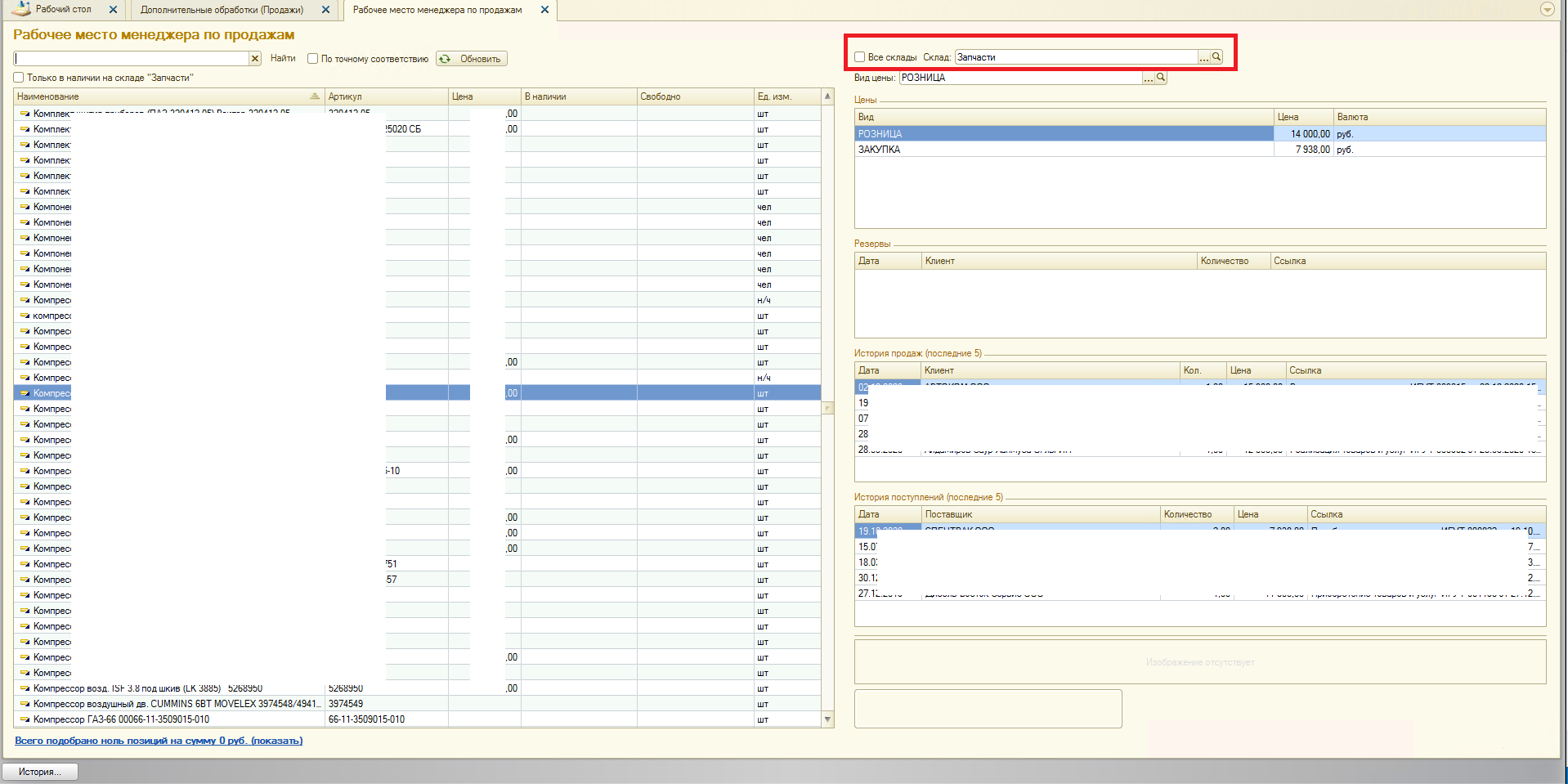This screenshot has width=1568, height=784.
Task: Enable the Все склады checkbox
Action: coord(859,57)
